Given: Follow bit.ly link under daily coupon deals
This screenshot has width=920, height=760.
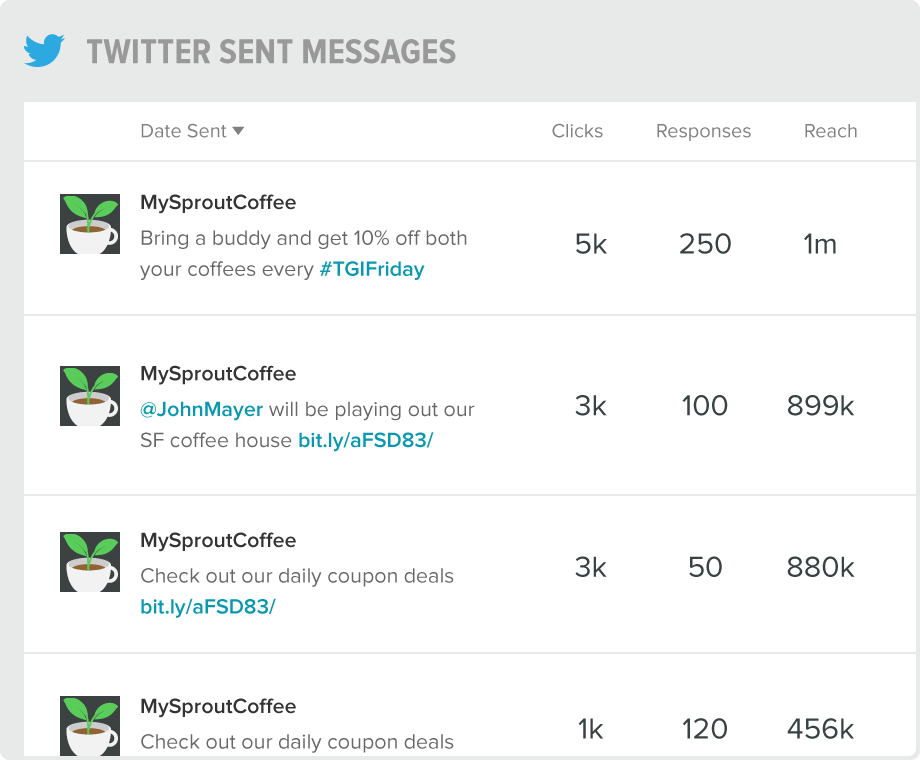Looking at the screenshot, I should click(x=208, y=606).
